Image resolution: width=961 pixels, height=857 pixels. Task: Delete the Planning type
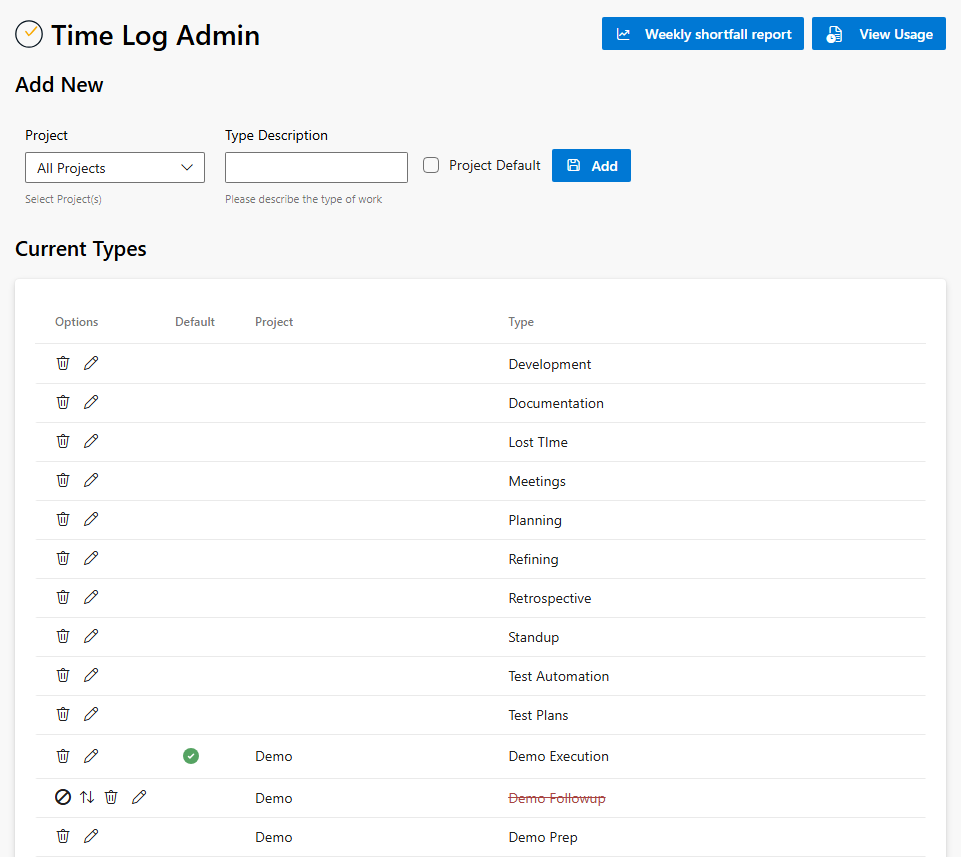pos(63,519)
